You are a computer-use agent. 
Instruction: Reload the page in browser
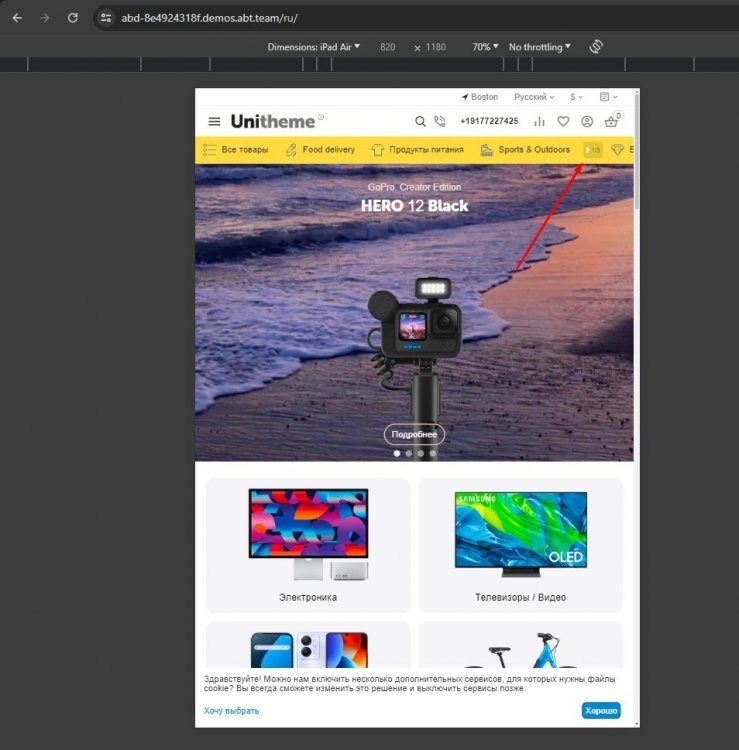pyautogui.click(x=72, y=18)
